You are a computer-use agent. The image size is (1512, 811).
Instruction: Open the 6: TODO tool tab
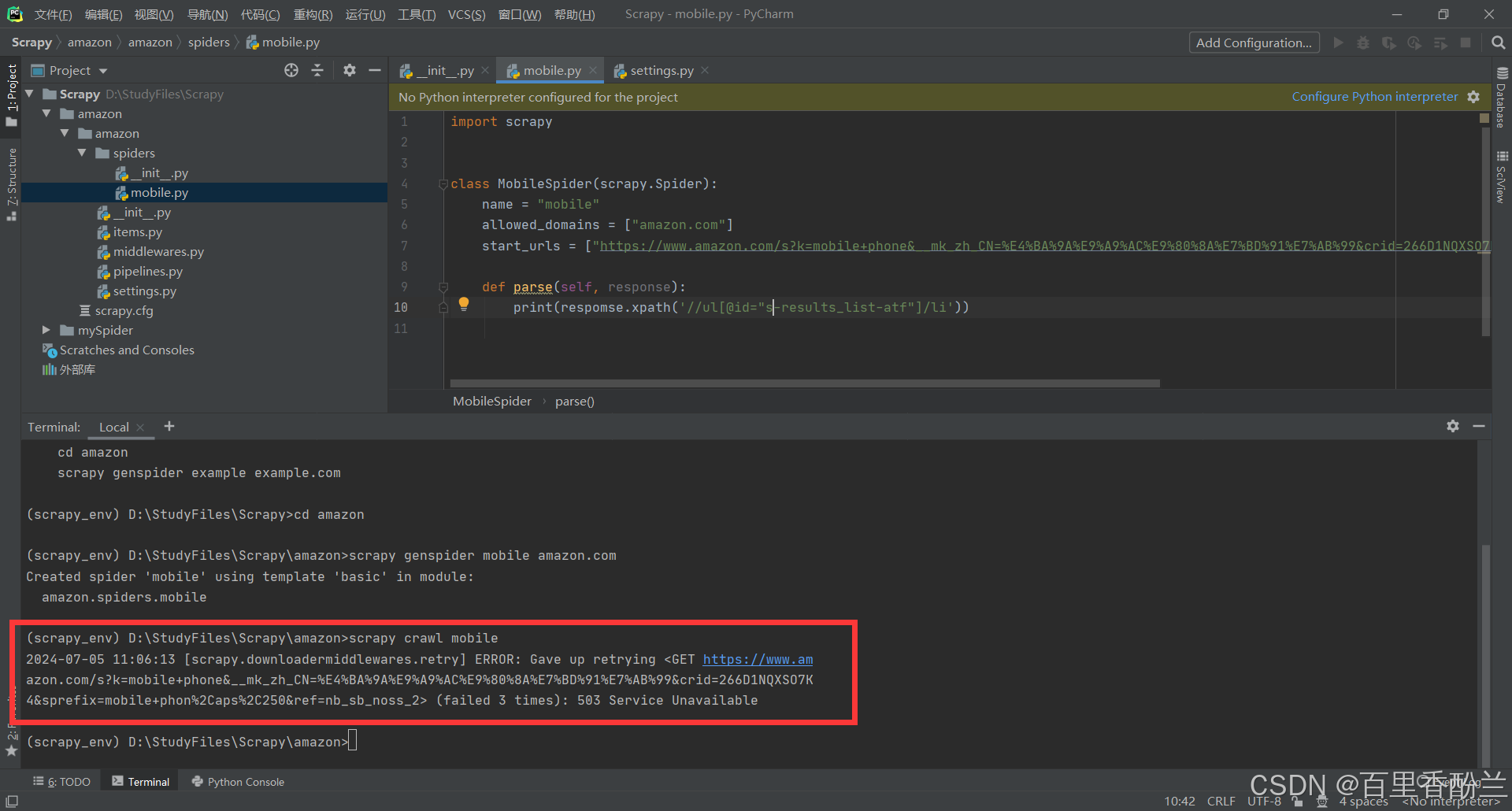coord(62,782)
